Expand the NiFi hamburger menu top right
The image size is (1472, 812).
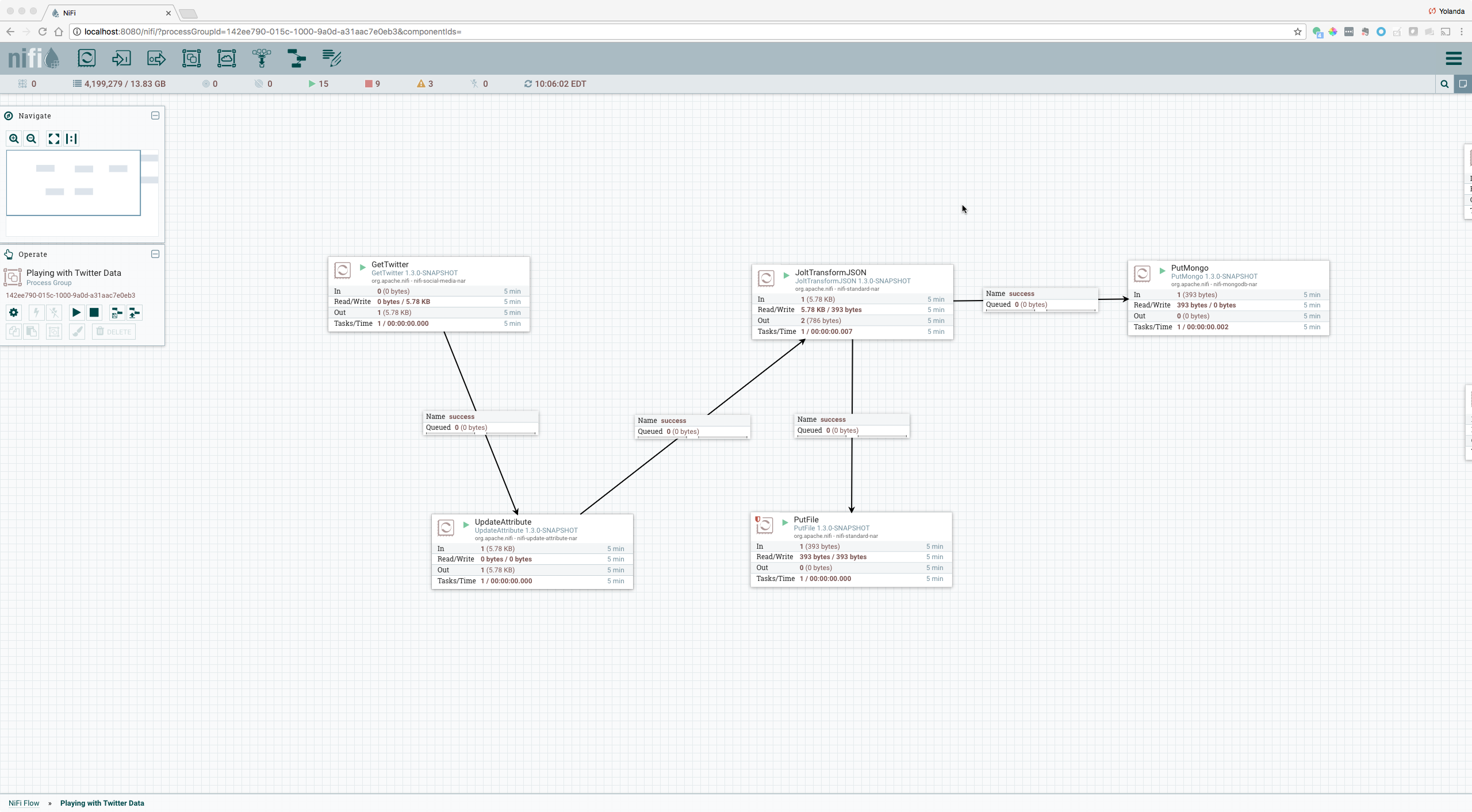pos(1455,58)
